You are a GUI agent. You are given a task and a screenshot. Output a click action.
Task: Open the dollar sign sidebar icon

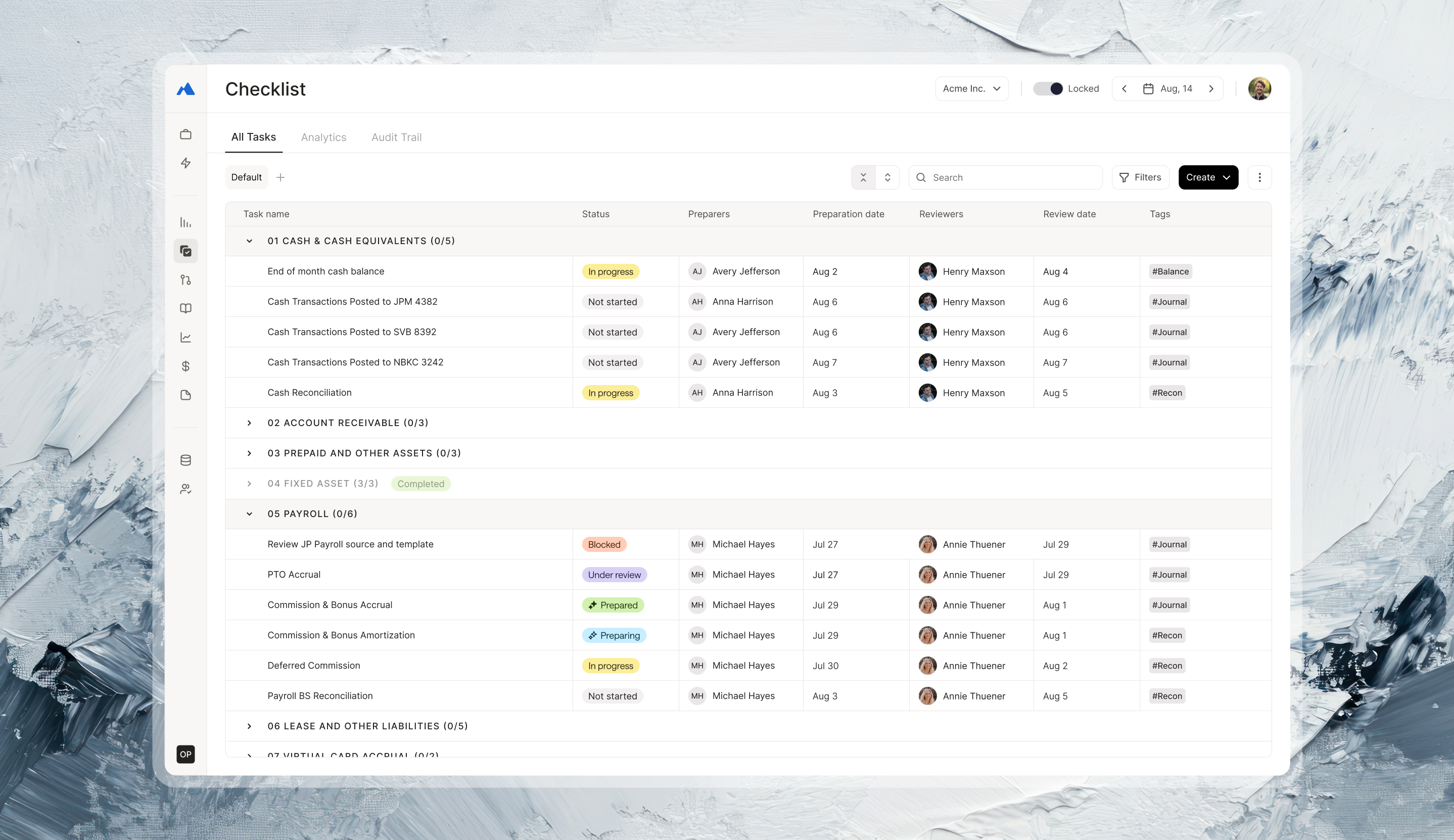185,366
